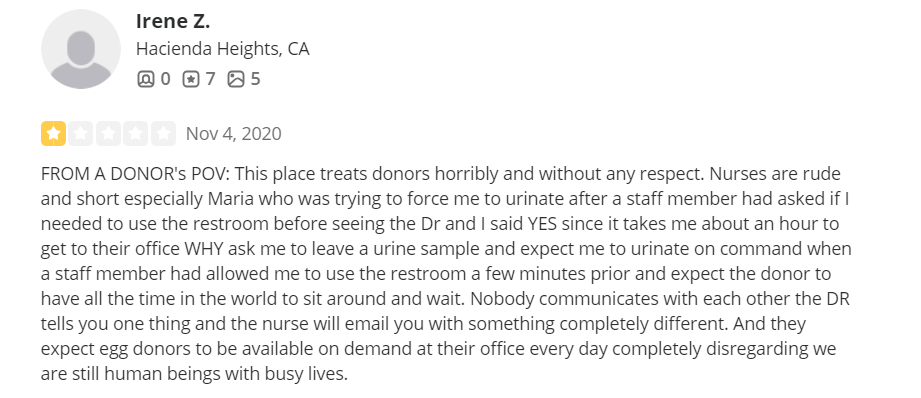
Task: Click the empty fifth rating star
Action: (x=163, y=133)
